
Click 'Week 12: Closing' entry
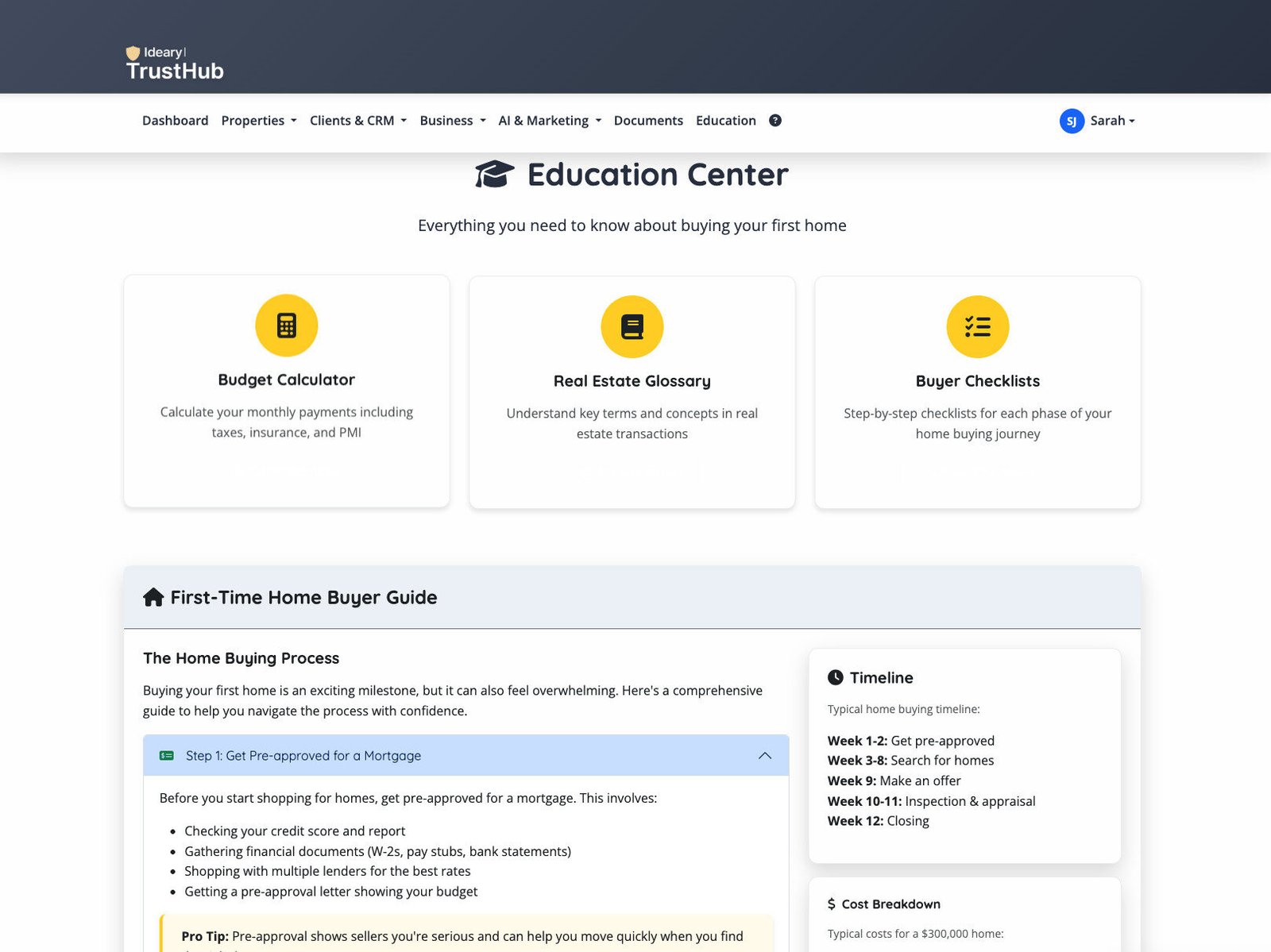[879, 821]
